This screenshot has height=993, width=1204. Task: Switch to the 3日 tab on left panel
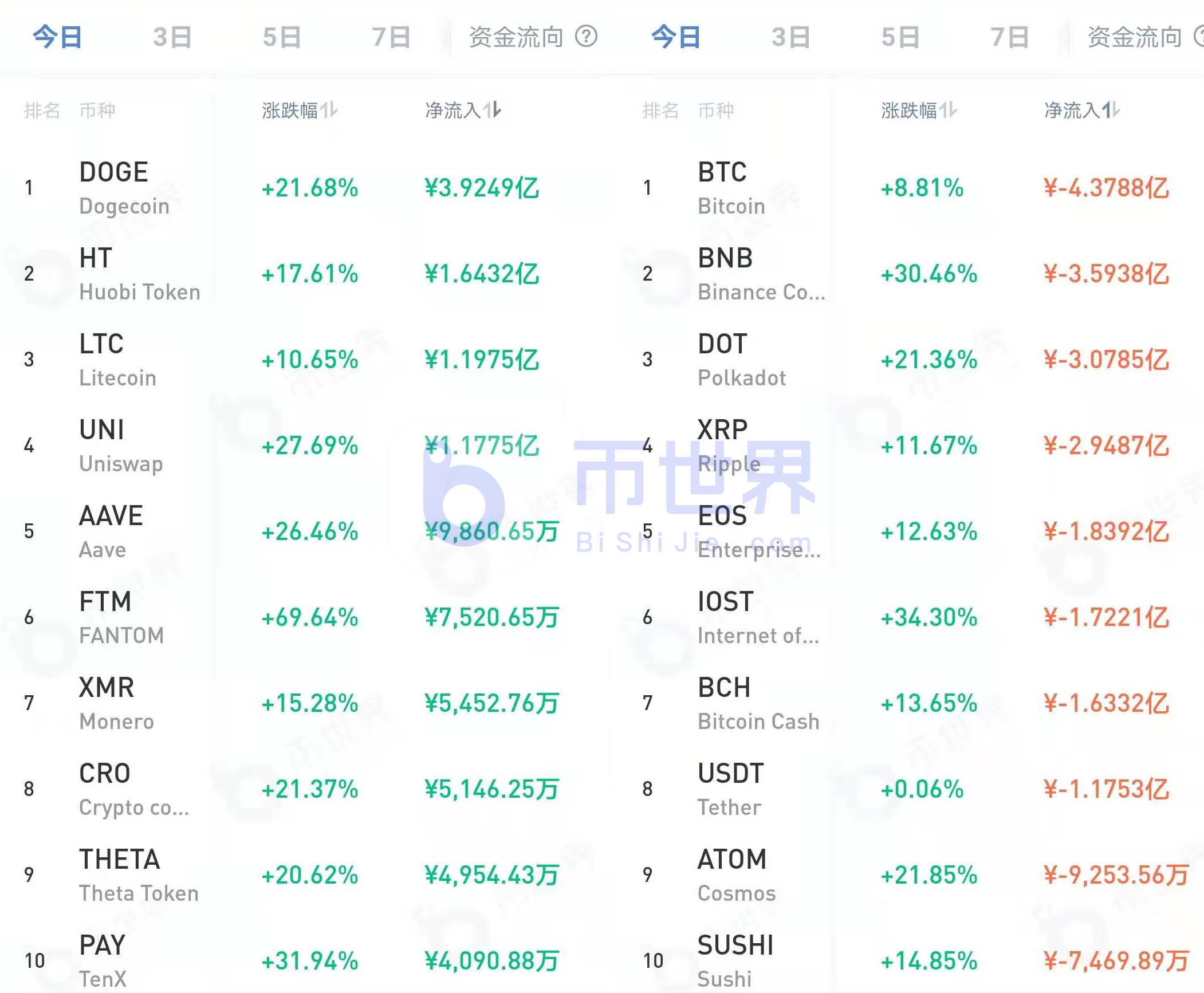coord(171,37)
